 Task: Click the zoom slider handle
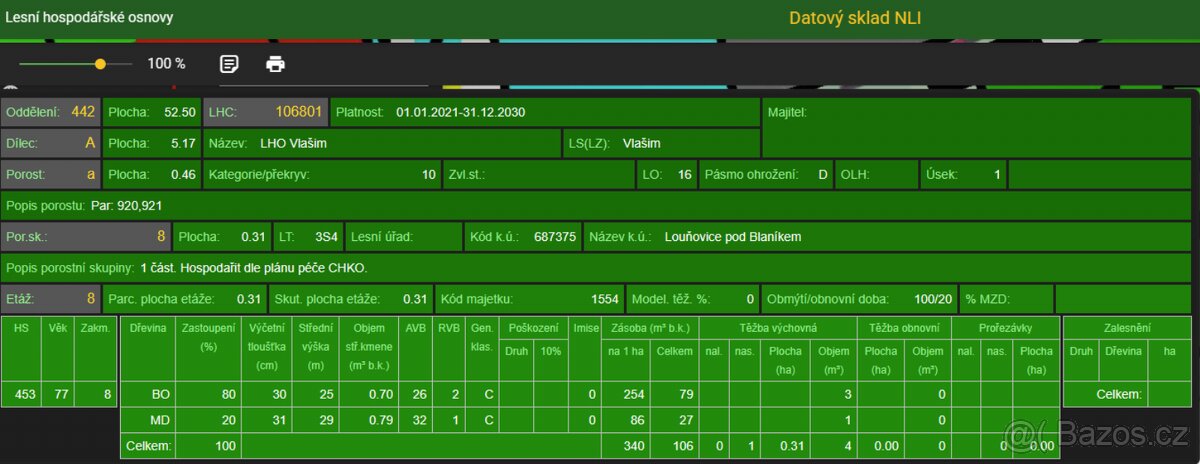pyautogui.click(x=100, y=64)
